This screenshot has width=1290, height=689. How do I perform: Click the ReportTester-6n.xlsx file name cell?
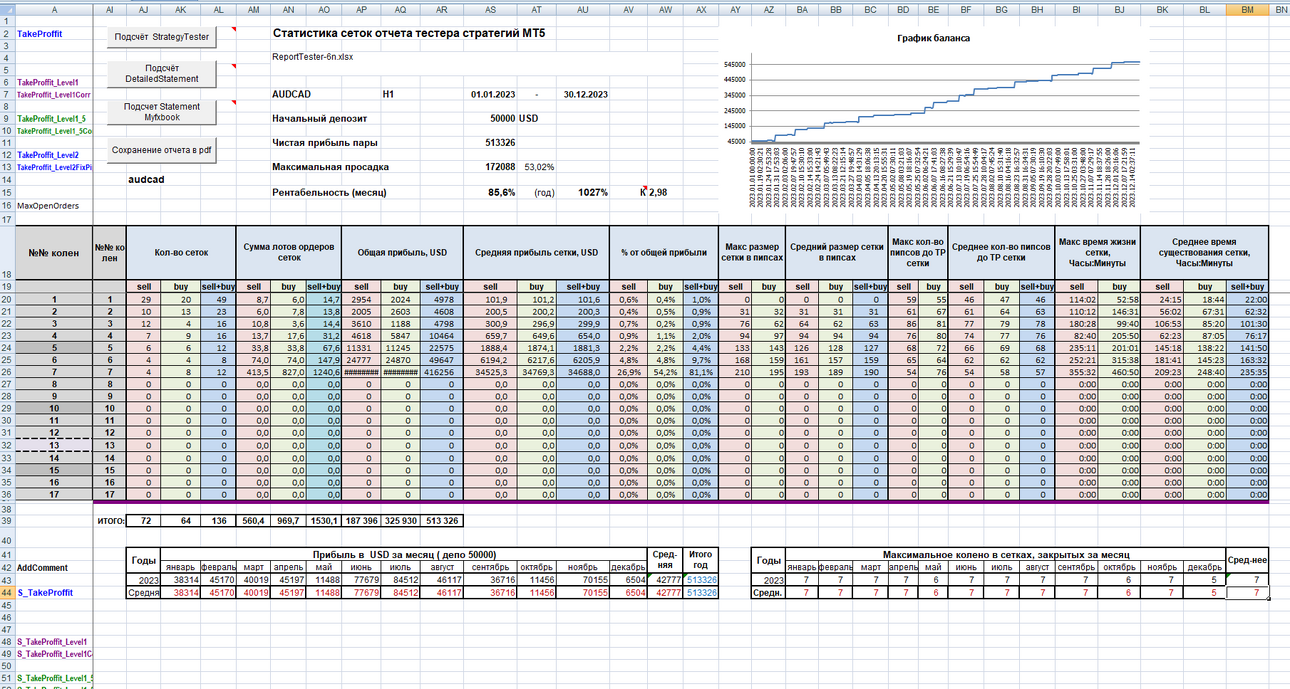(x=313, y=57)
